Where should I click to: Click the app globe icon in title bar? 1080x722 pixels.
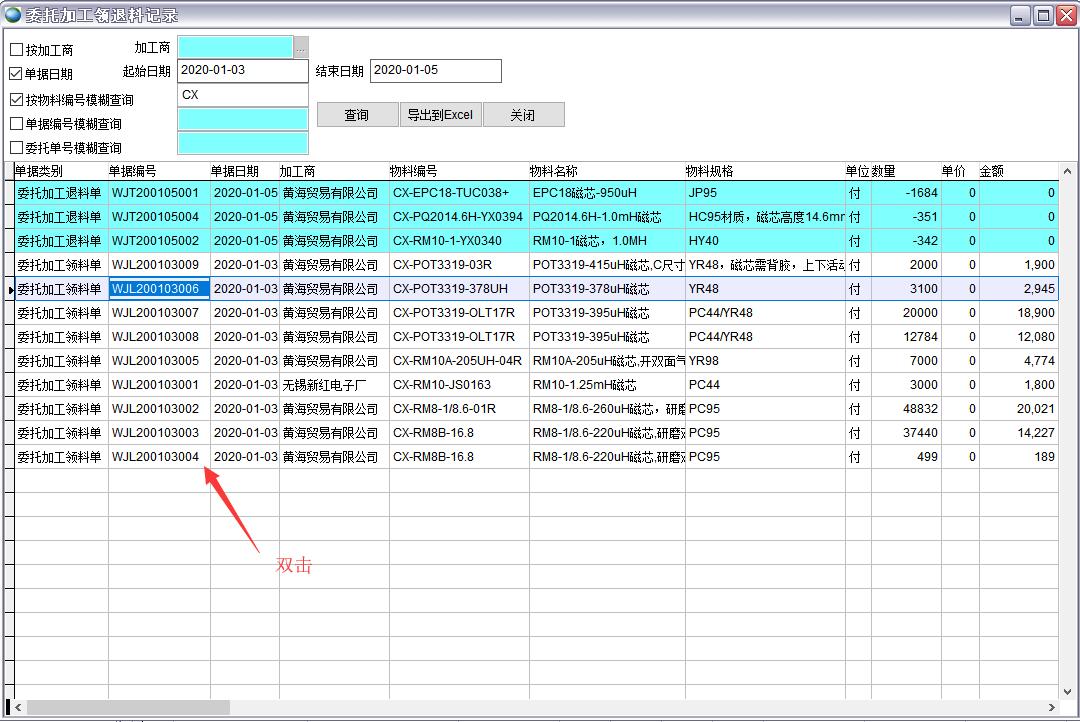click(x=13, y=15)
